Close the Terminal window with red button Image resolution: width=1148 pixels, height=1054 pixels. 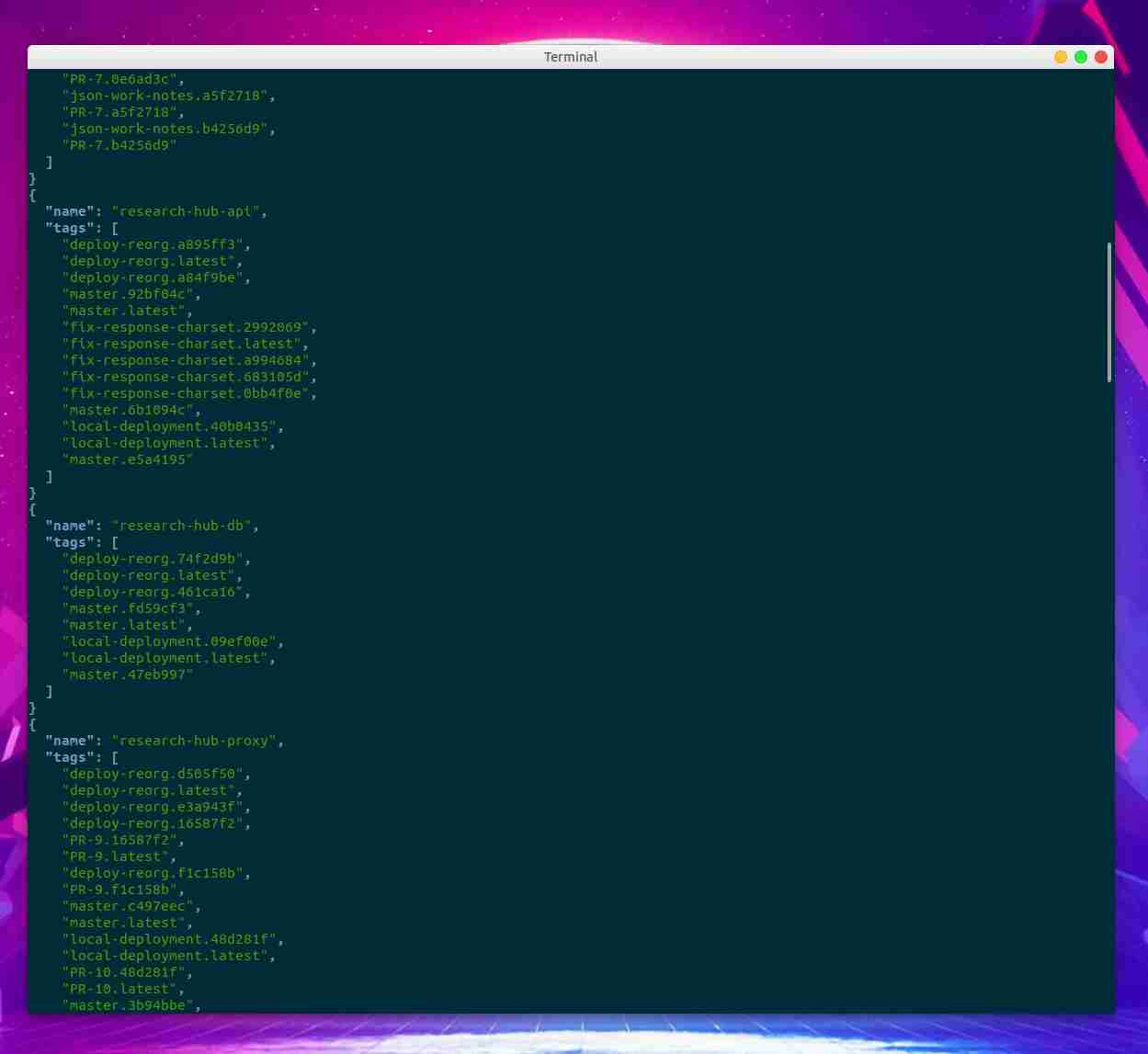(x=1100, y=57)
